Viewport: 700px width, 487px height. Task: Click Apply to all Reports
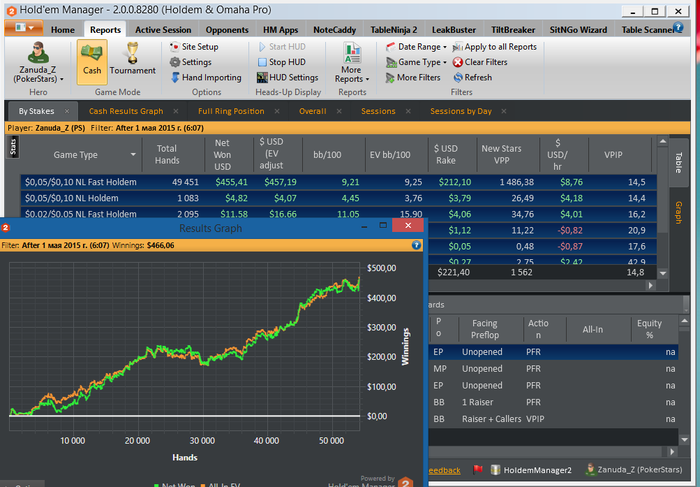[x=495, y=46]
